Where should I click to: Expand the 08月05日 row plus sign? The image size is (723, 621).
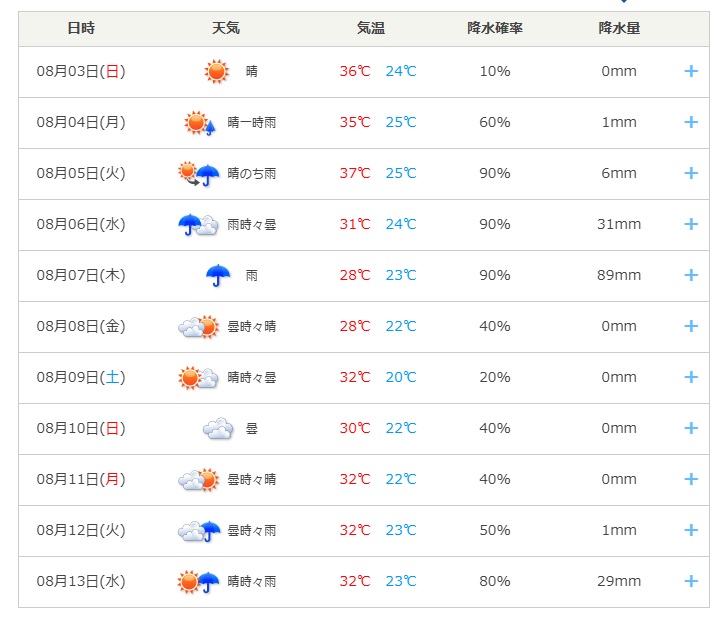[691, 173]
